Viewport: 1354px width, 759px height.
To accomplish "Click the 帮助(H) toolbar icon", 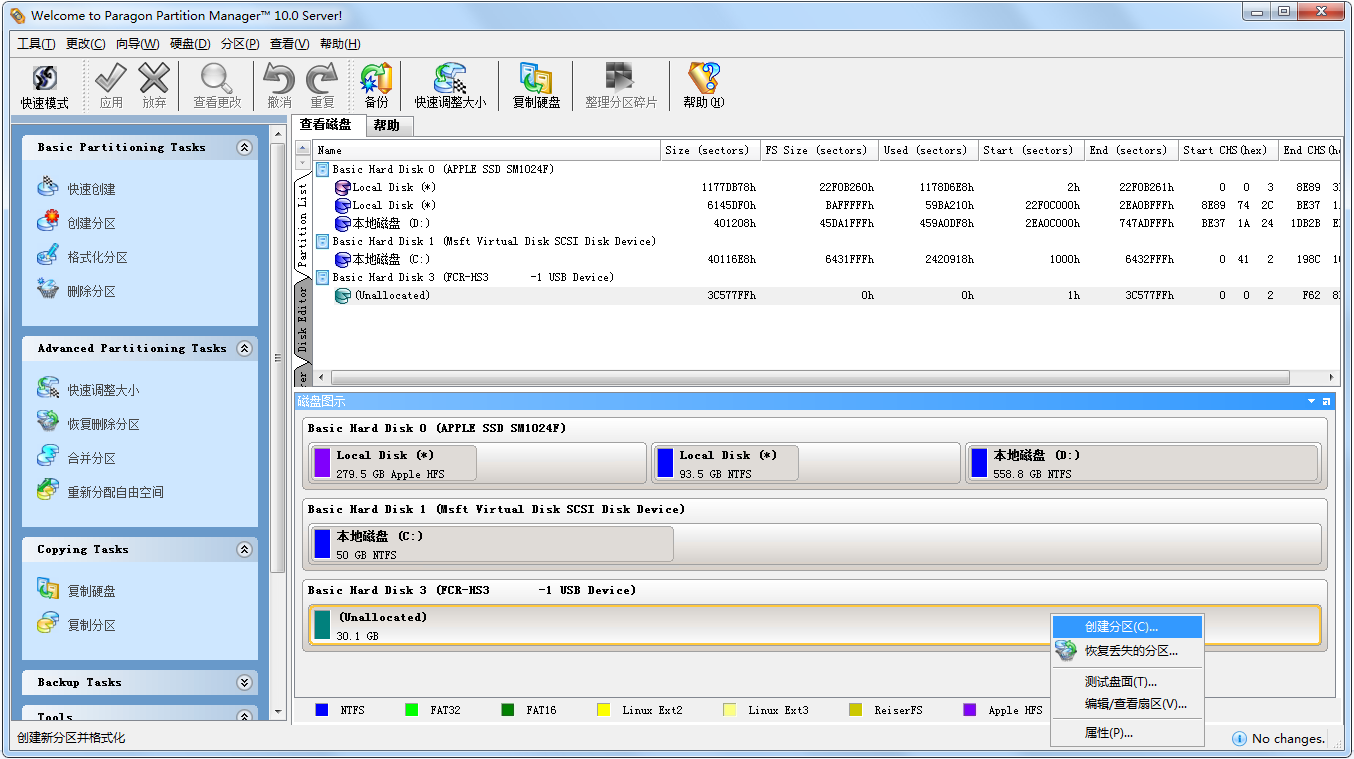I will (x=703, y=86).
